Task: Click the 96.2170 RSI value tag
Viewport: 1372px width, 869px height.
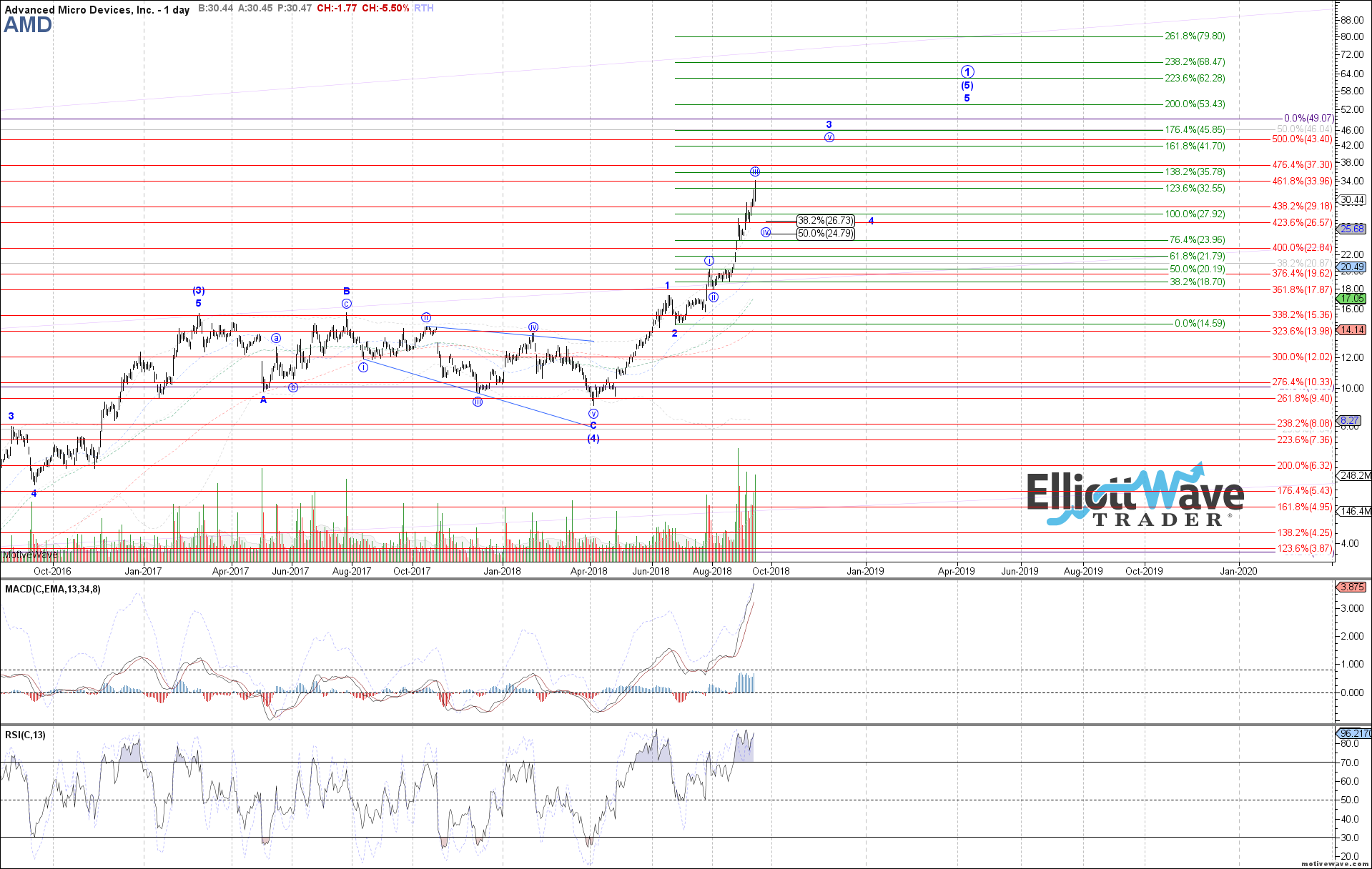Action: pos(1355,734)
